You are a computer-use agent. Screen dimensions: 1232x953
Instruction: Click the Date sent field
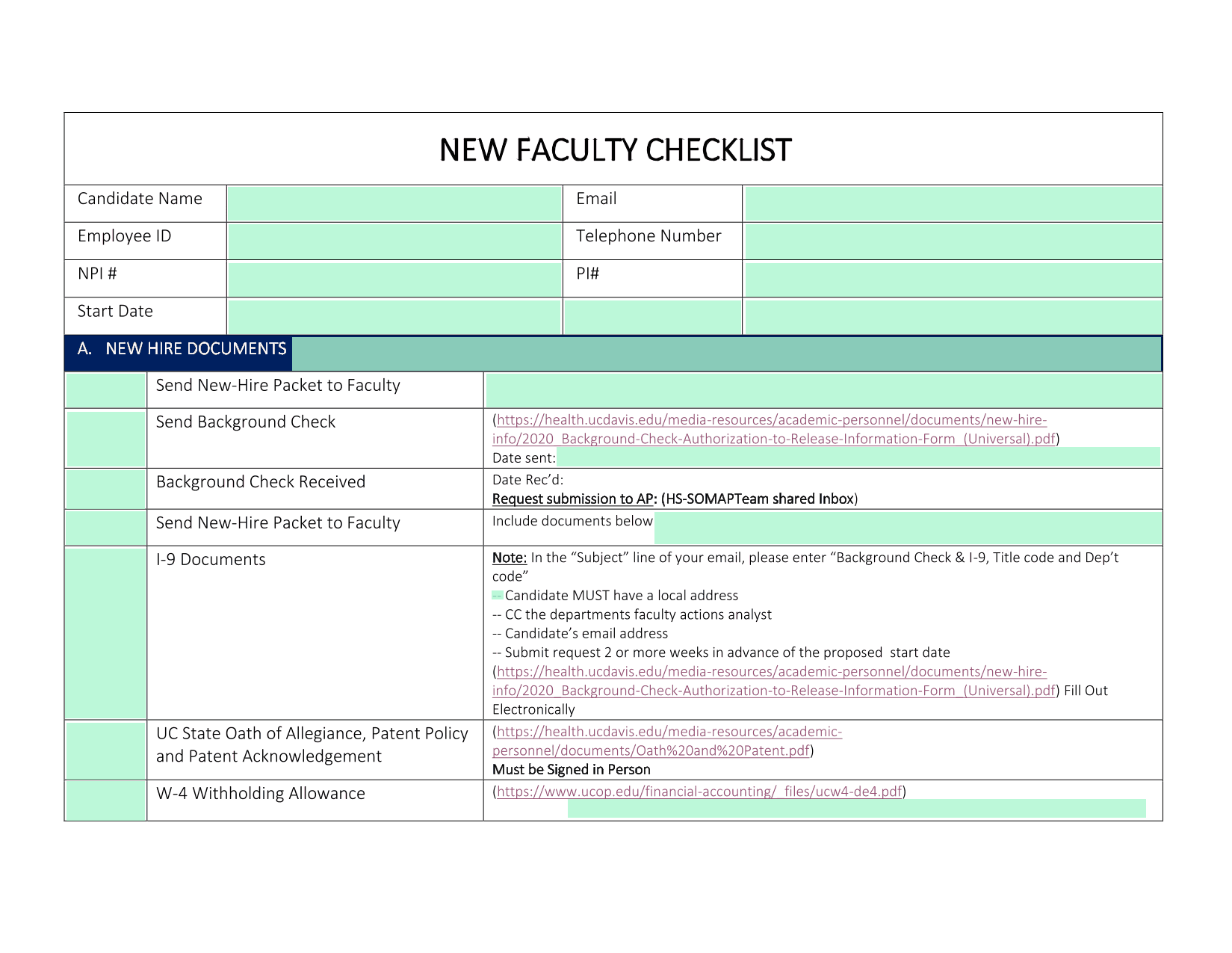point(858,457)
